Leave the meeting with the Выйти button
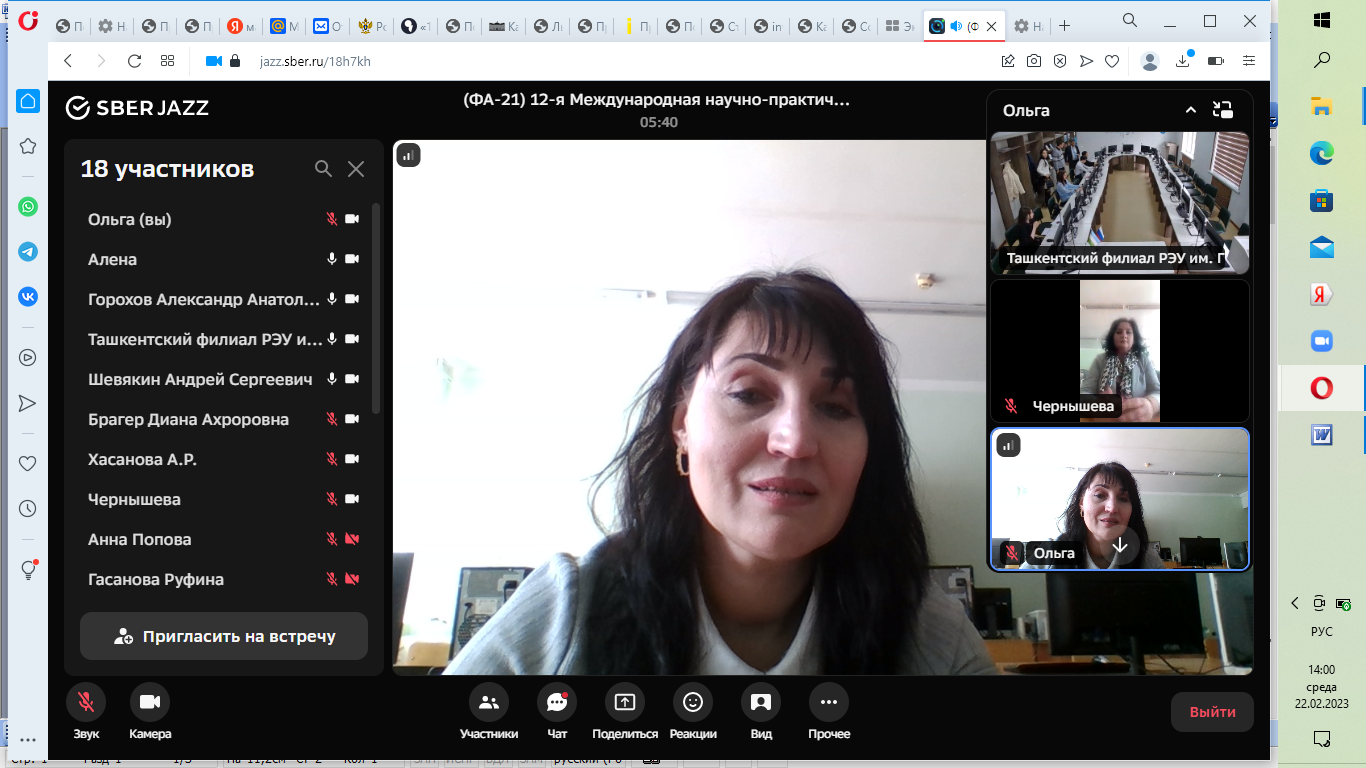This screenshot has height=768, width=1366. pyautogui.click(x=1212, y=712)
